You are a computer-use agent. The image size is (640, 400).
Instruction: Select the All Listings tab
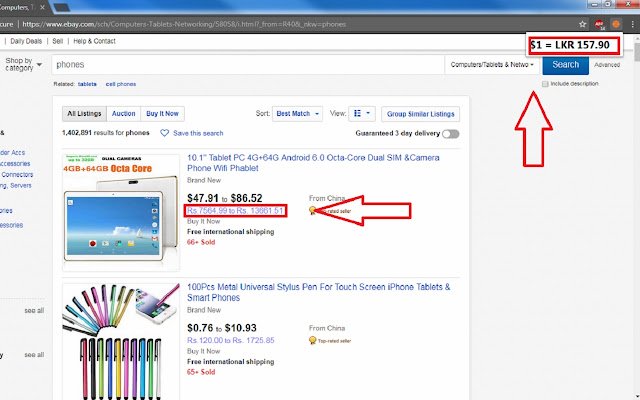coord(84,114)
